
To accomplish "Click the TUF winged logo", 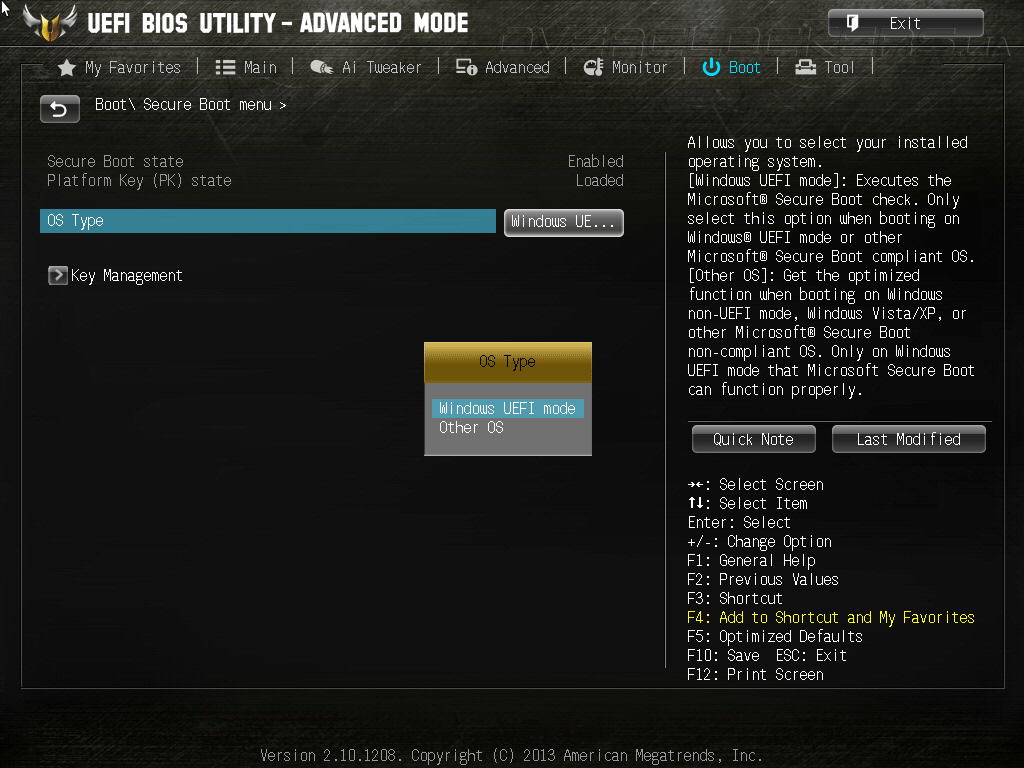I will (50, 22).
